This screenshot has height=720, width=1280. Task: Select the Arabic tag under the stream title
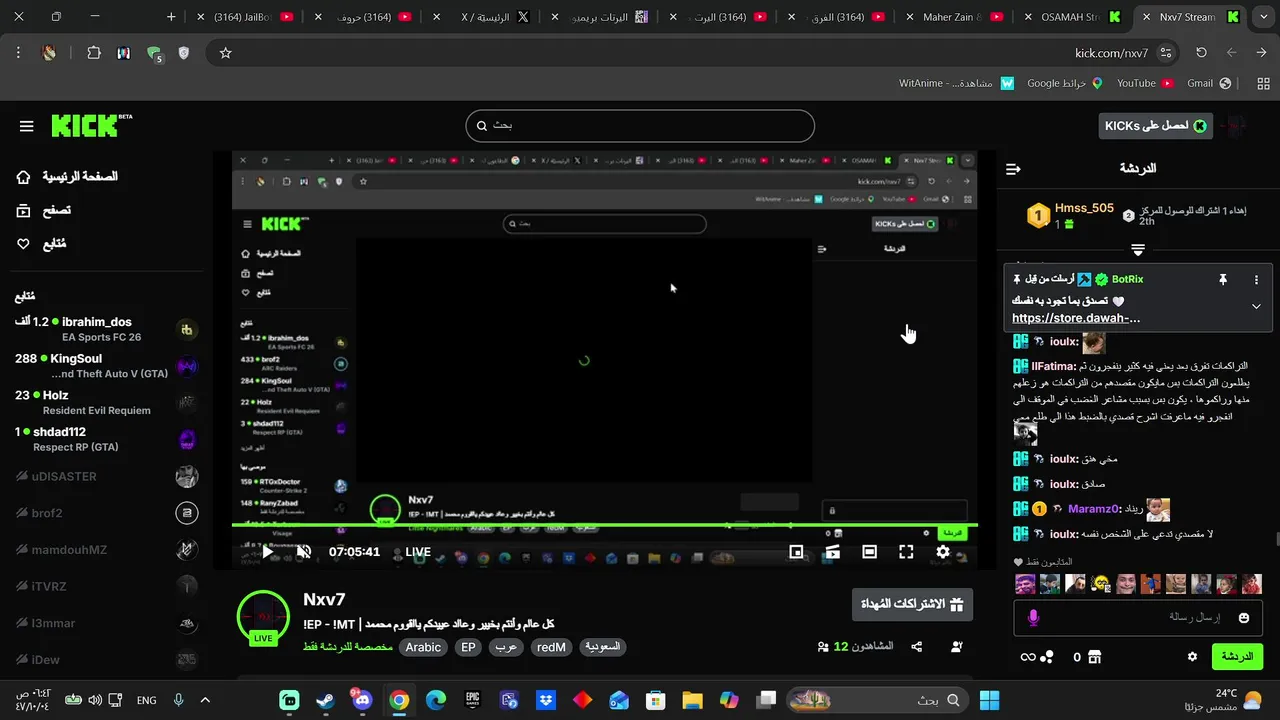(x=423, y=647)
